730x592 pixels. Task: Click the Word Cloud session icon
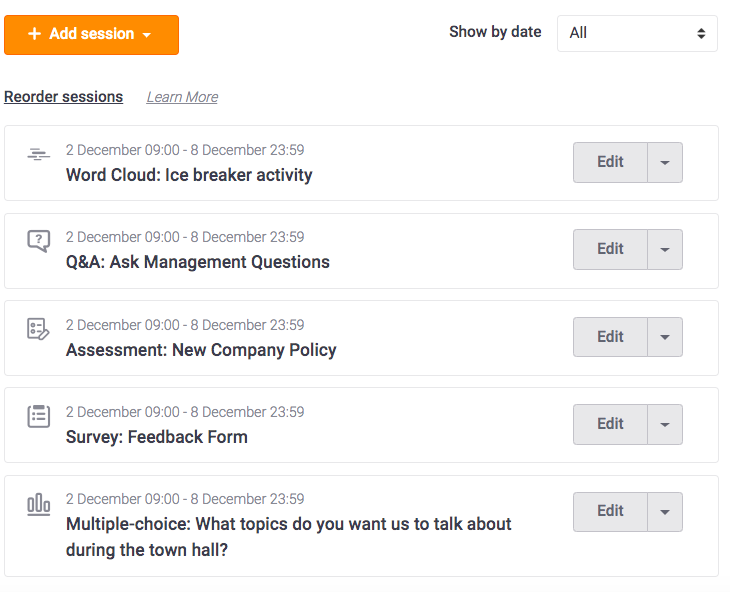[39, 154]
